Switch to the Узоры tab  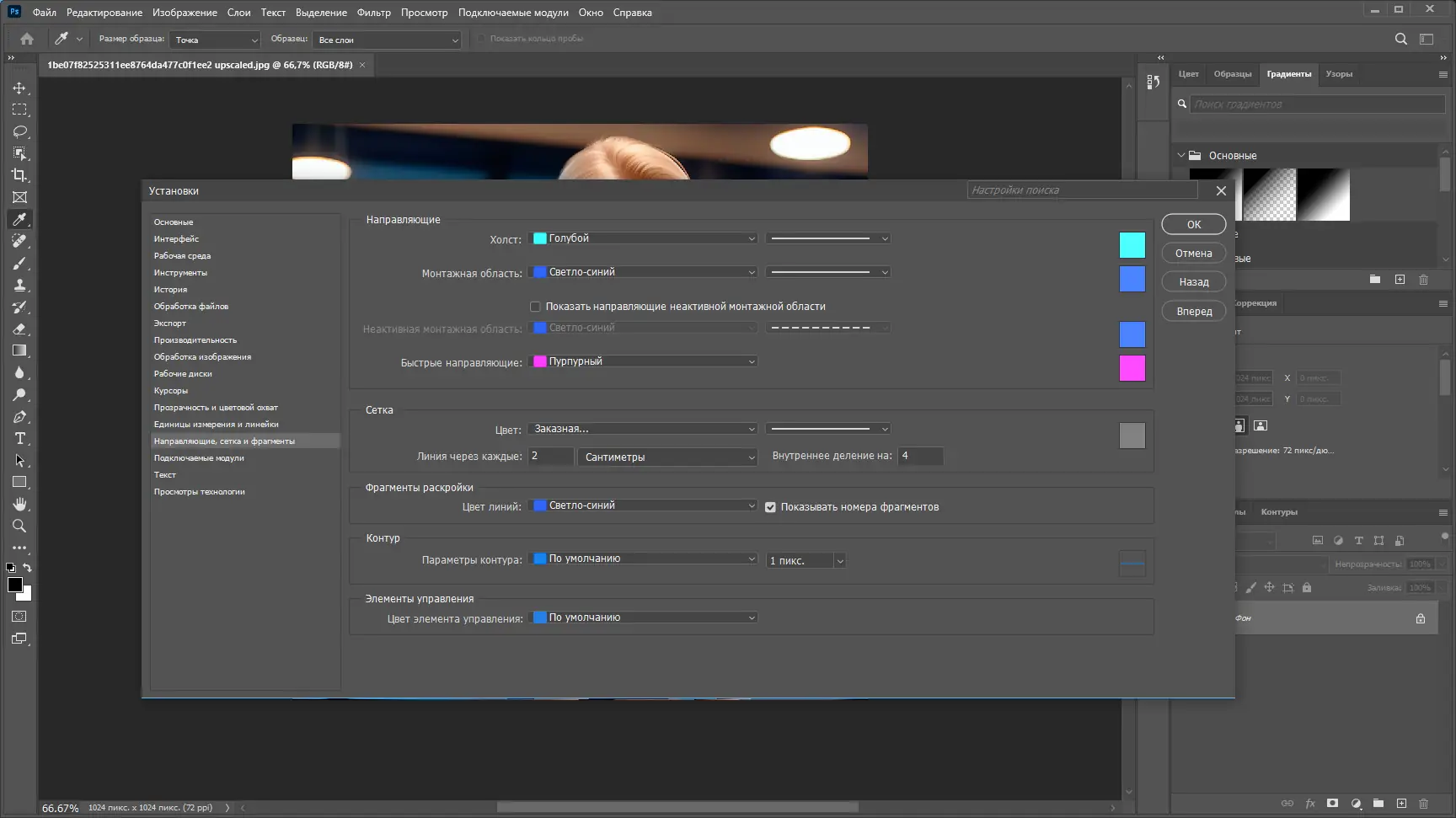1338,73
